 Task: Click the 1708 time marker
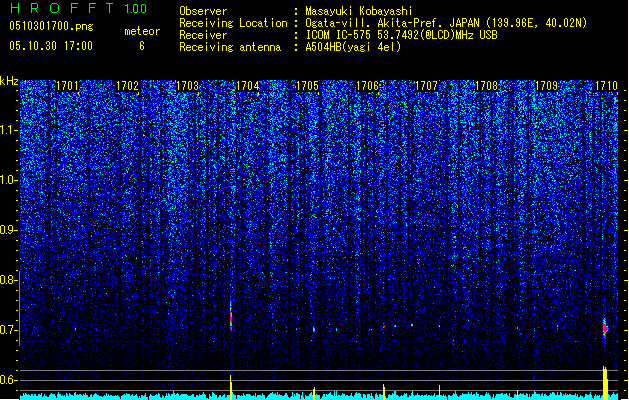[x=486, y=86]
